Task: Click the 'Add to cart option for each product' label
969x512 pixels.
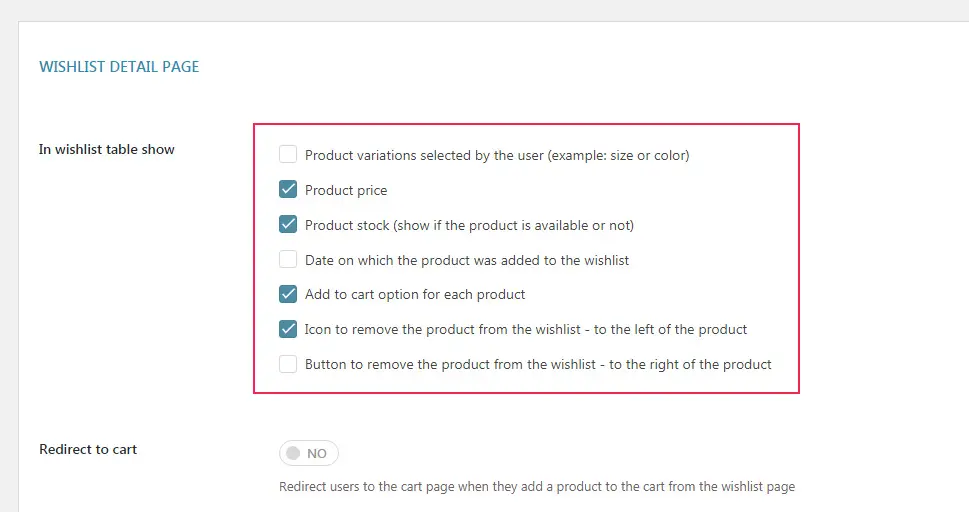Action: [415, 294]
